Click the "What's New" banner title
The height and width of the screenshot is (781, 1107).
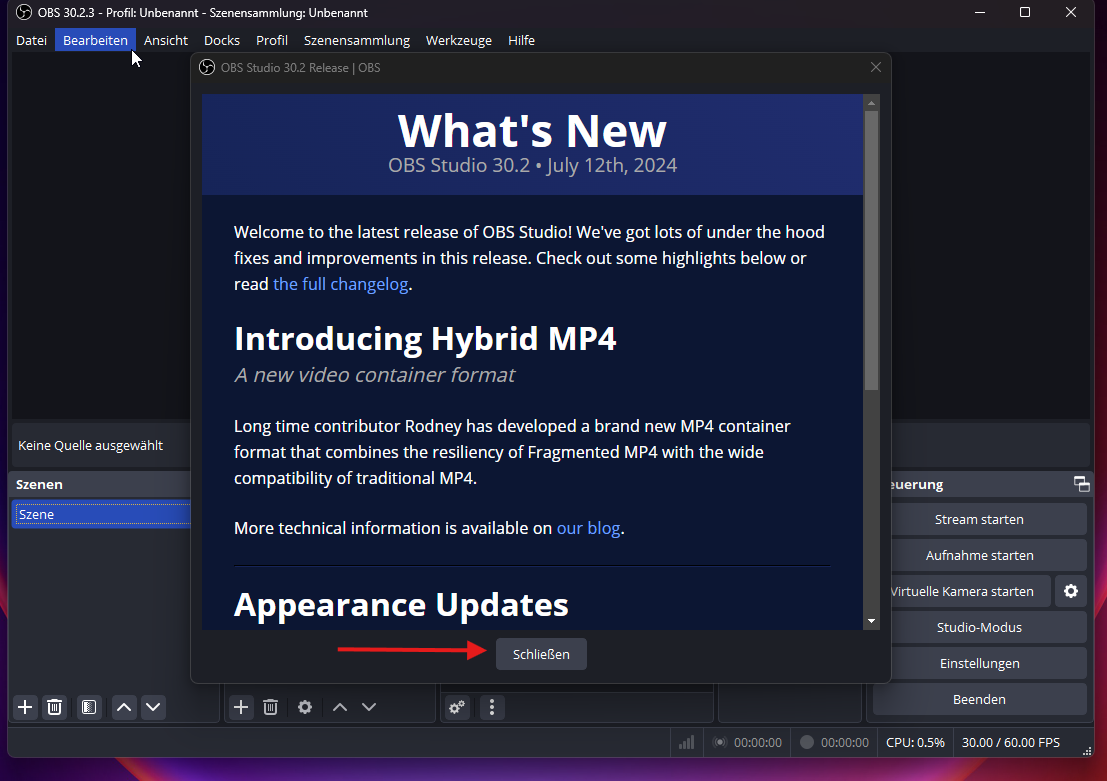(532, 130)
